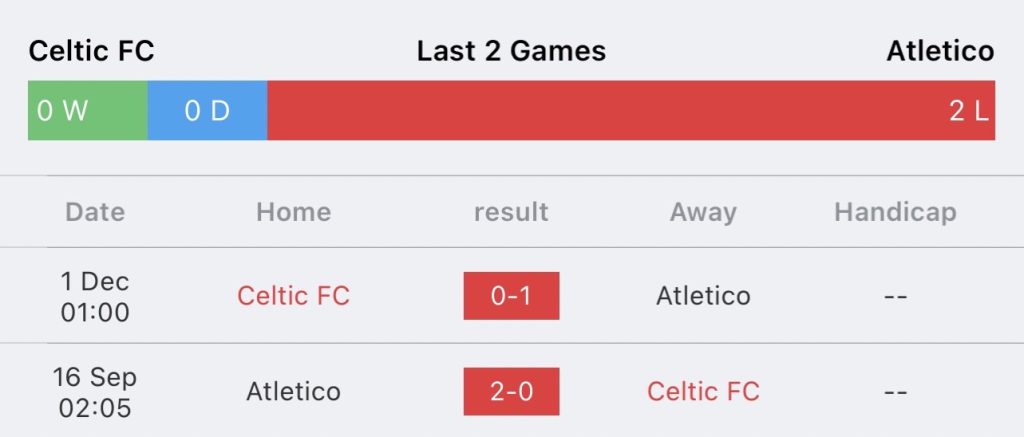Select the Atletico team heading
The width and height of the screenshot is (1024, 437).
pos(940,51)
